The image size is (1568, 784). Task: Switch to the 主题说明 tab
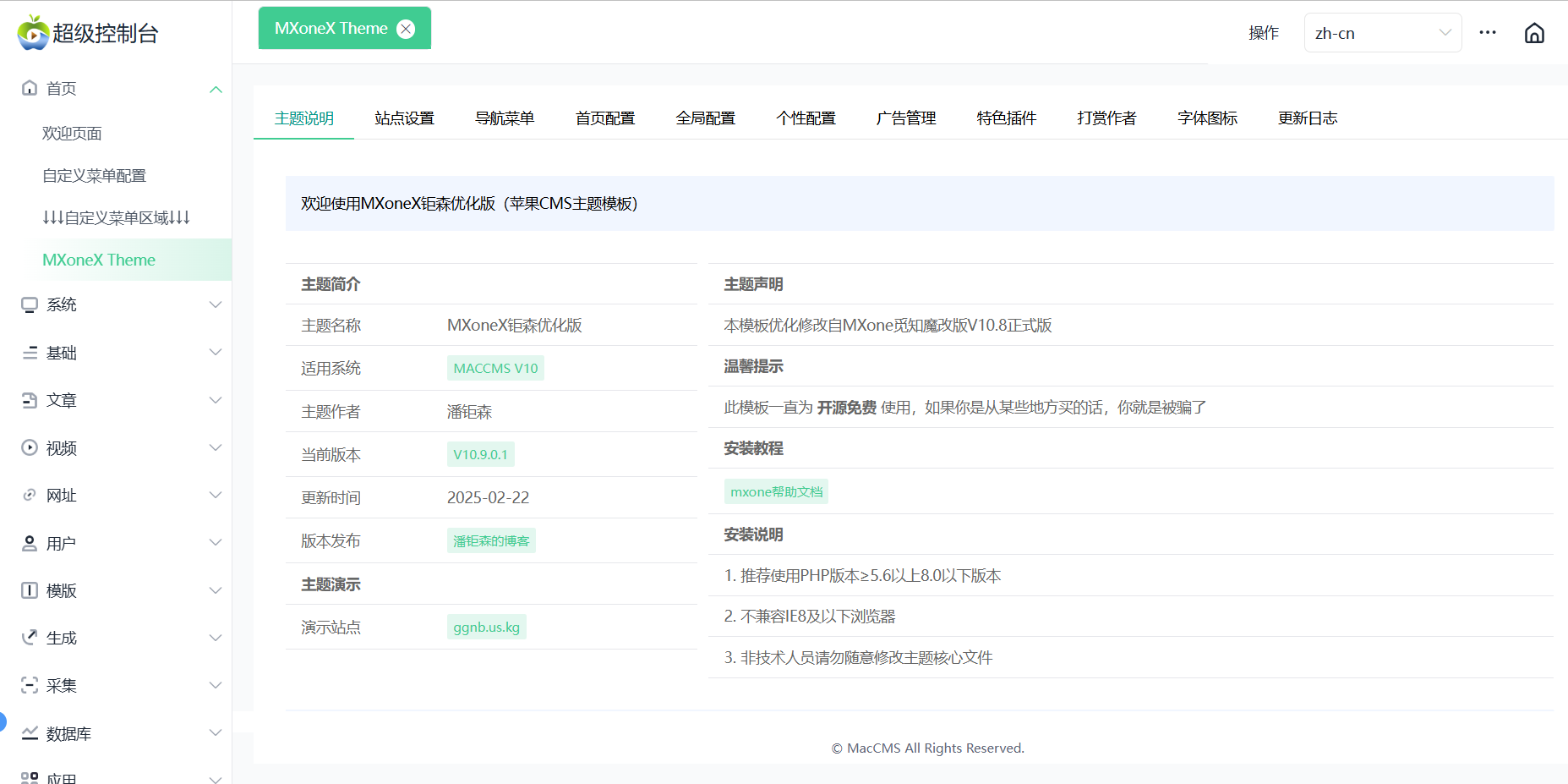tap(304, 118)
